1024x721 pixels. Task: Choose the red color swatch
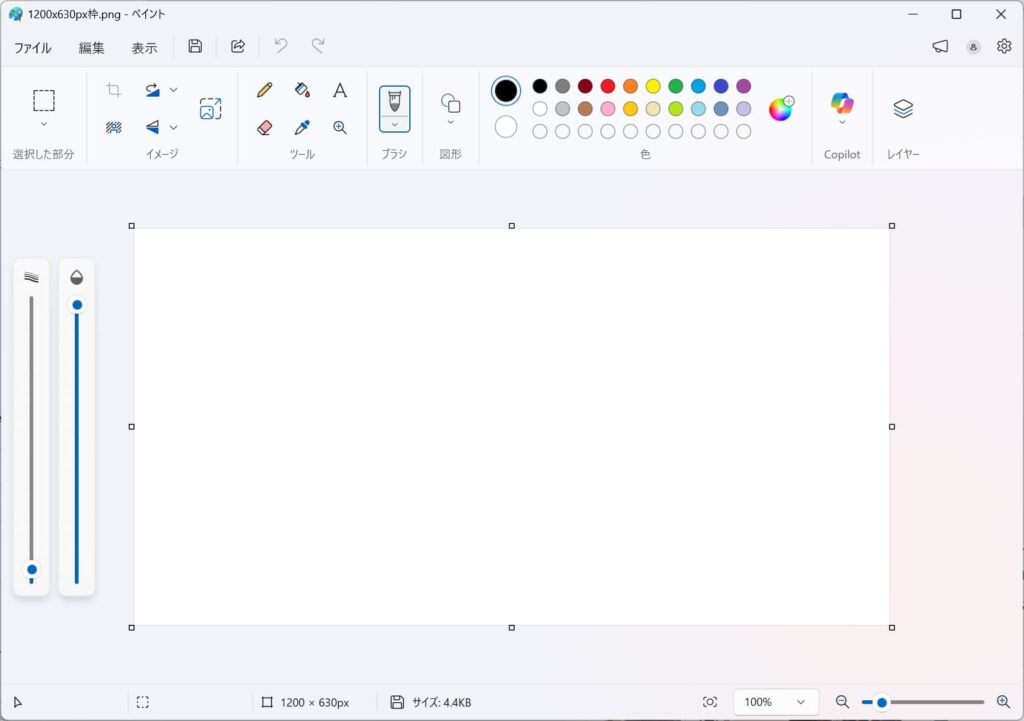[x=608, y=86]
